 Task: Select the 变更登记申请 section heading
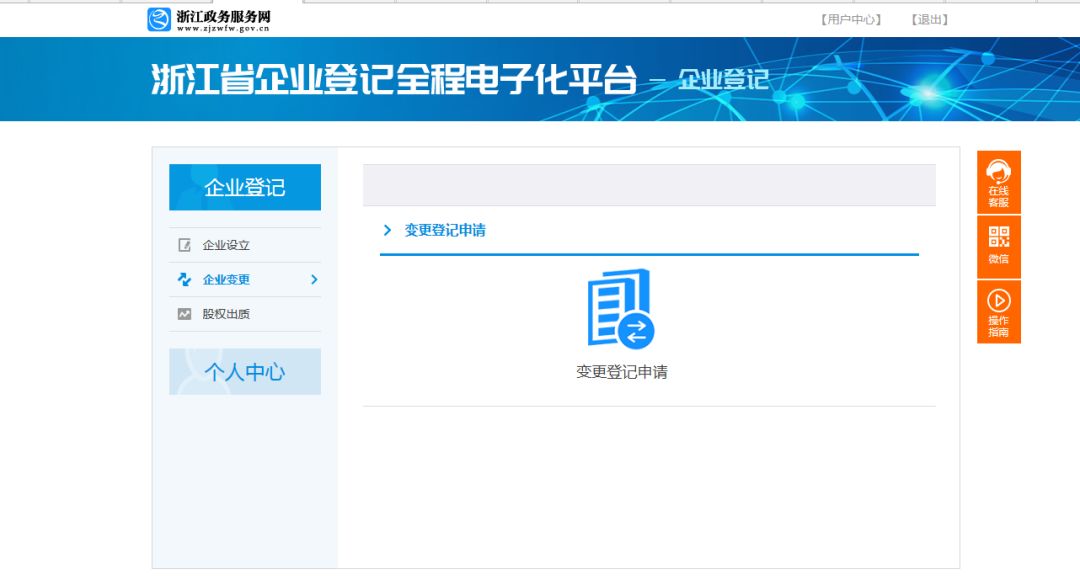(x=445, y=230)
